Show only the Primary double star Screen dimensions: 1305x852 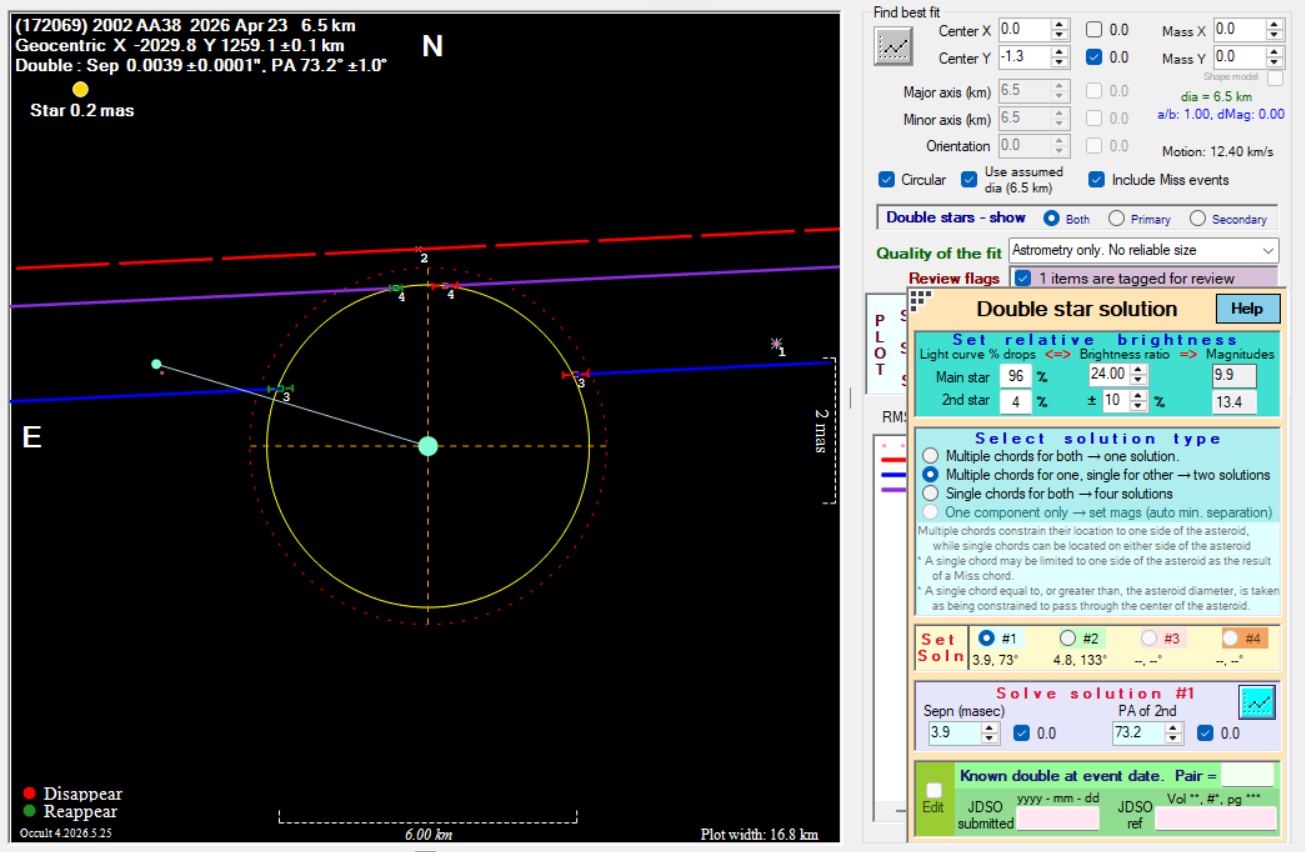pos(1116,218)
